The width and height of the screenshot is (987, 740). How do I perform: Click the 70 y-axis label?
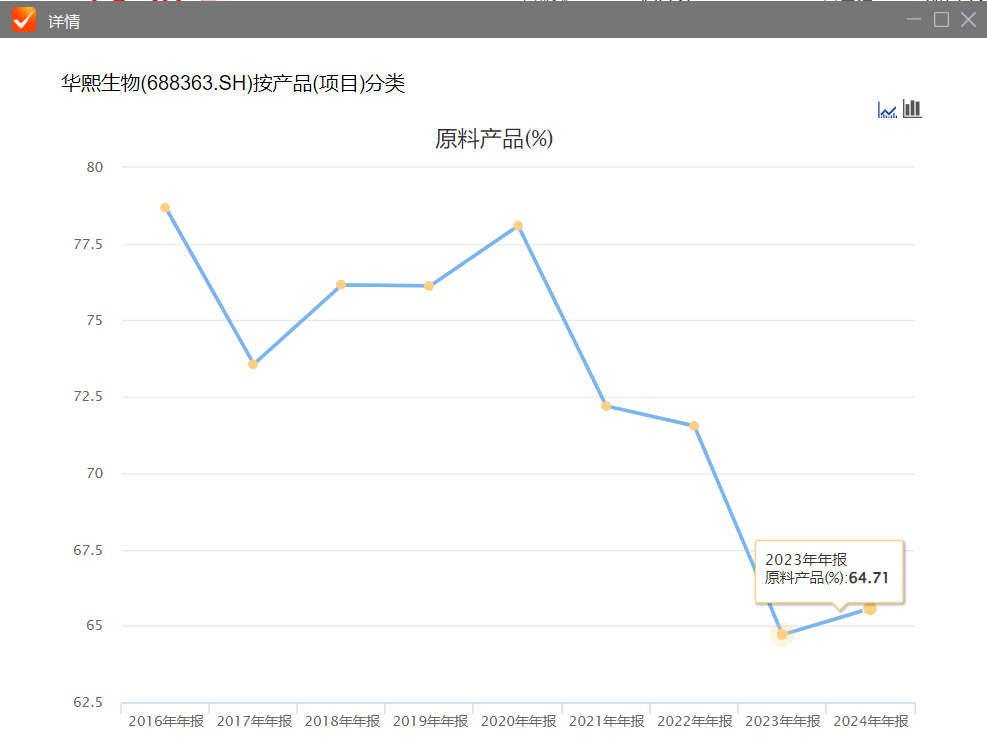click(94, 473)
